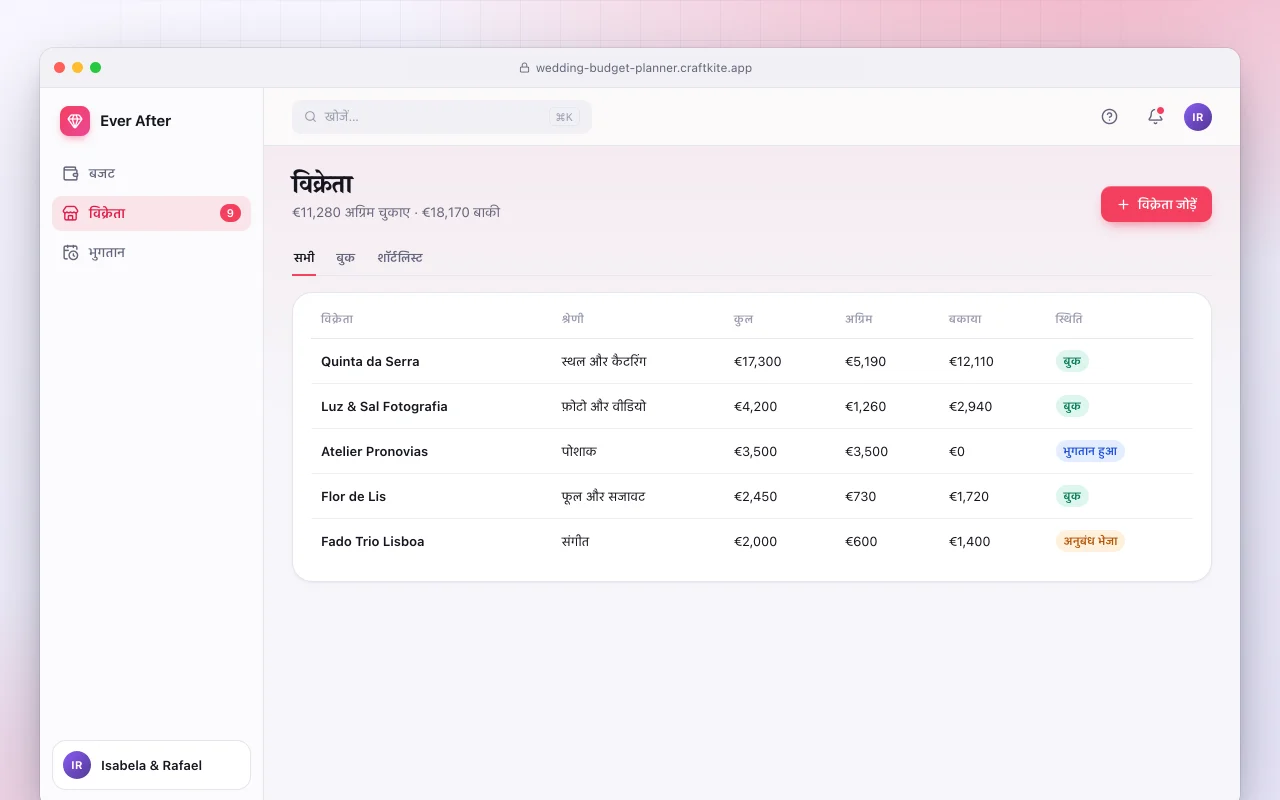Click the कुल column header
This screenshot has width=1280, height=800.
(743, 319)
